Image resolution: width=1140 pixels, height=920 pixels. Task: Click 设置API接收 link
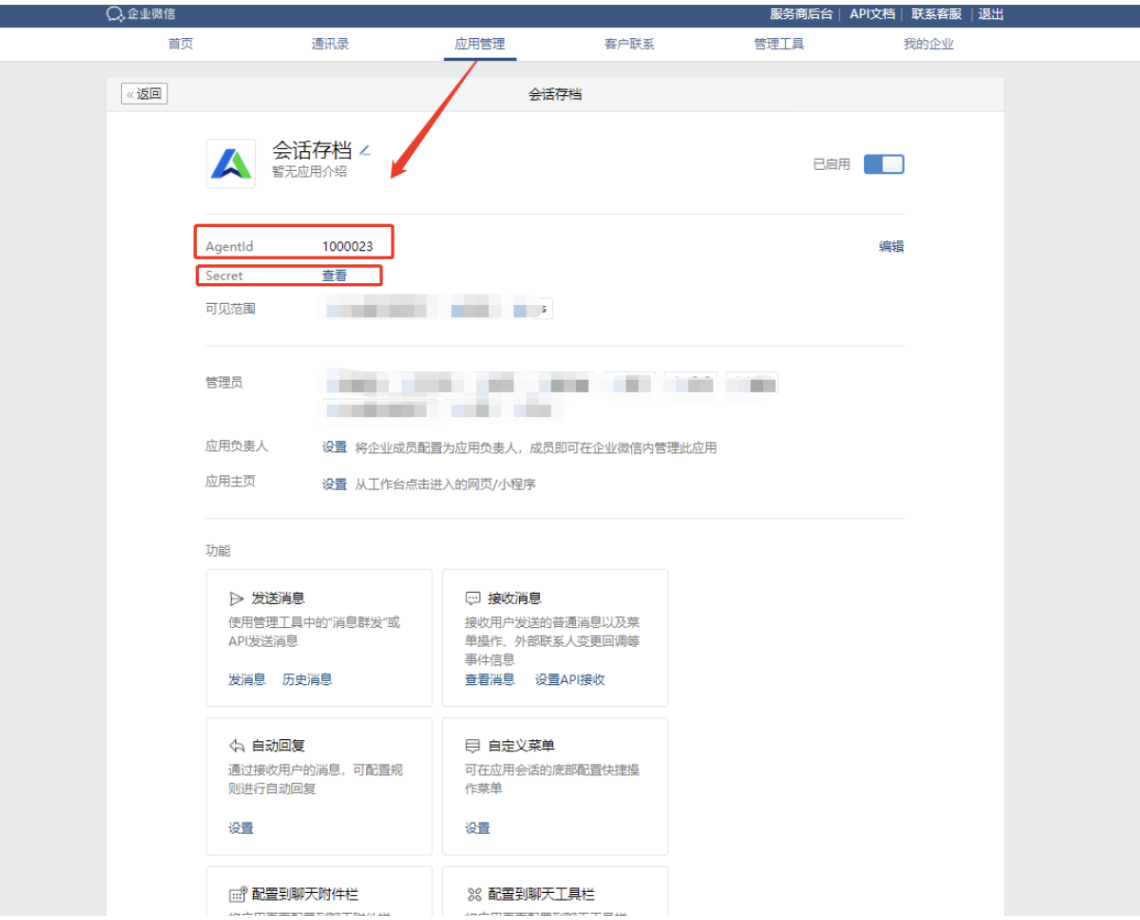coord(570,679)
